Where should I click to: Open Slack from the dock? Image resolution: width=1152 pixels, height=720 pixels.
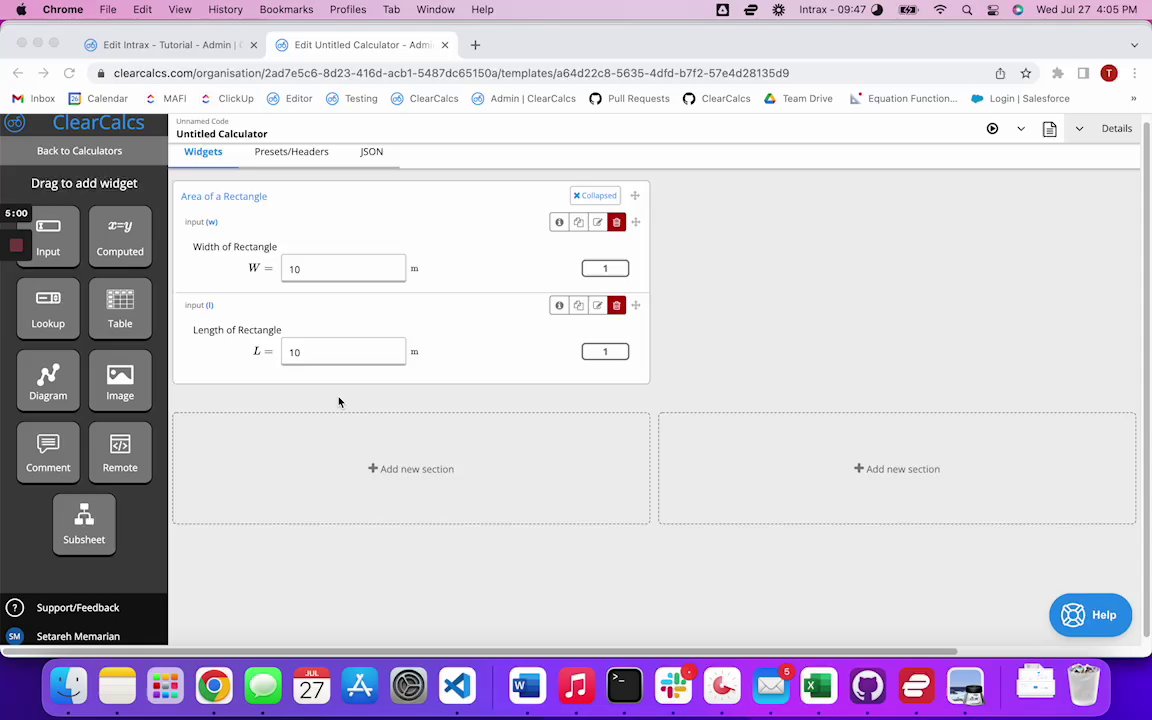click(673, 687)
